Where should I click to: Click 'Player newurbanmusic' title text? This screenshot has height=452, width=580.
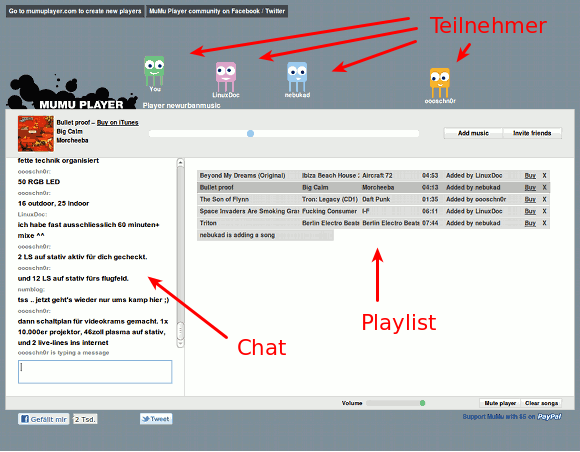181,105
